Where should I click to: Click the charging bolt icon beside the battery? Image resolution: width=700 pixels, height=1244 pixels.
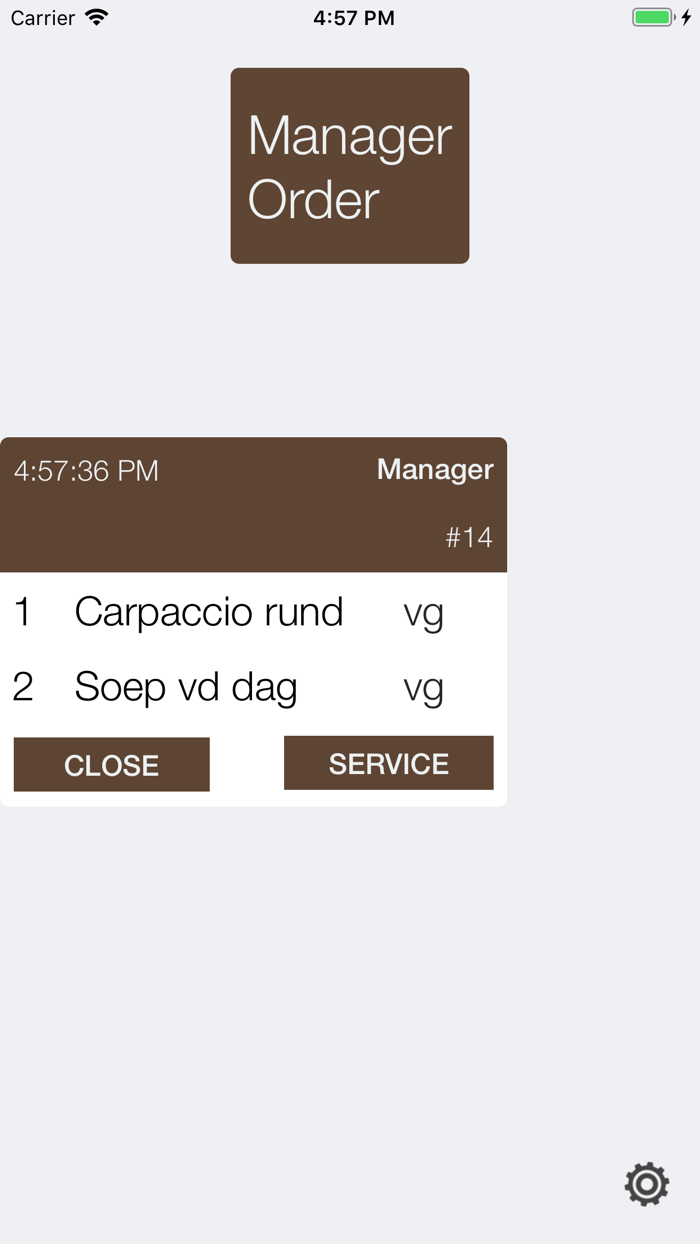[684, 16]
